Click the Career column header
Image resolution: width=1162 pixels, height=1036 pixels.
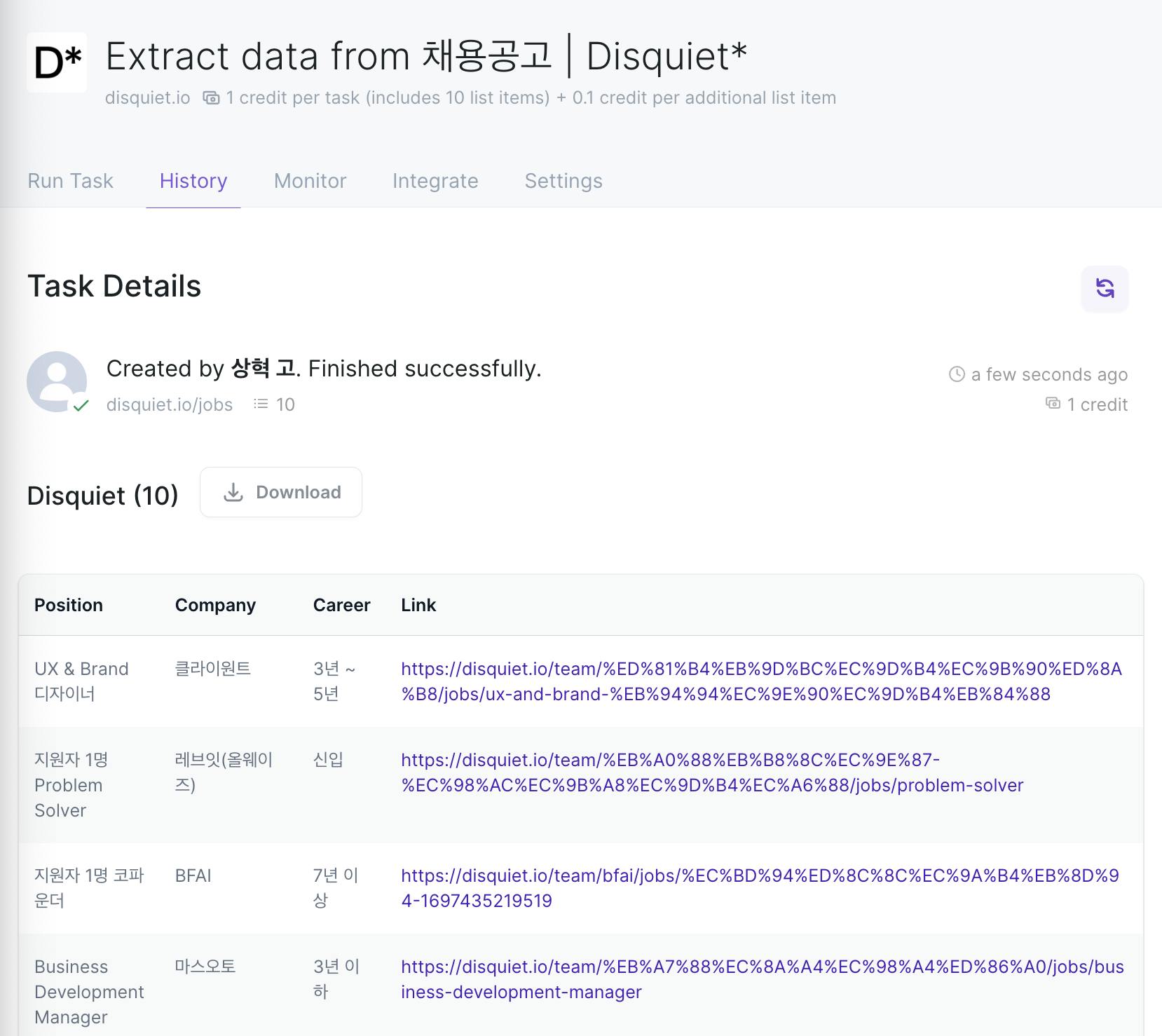[x=341, y=605]
